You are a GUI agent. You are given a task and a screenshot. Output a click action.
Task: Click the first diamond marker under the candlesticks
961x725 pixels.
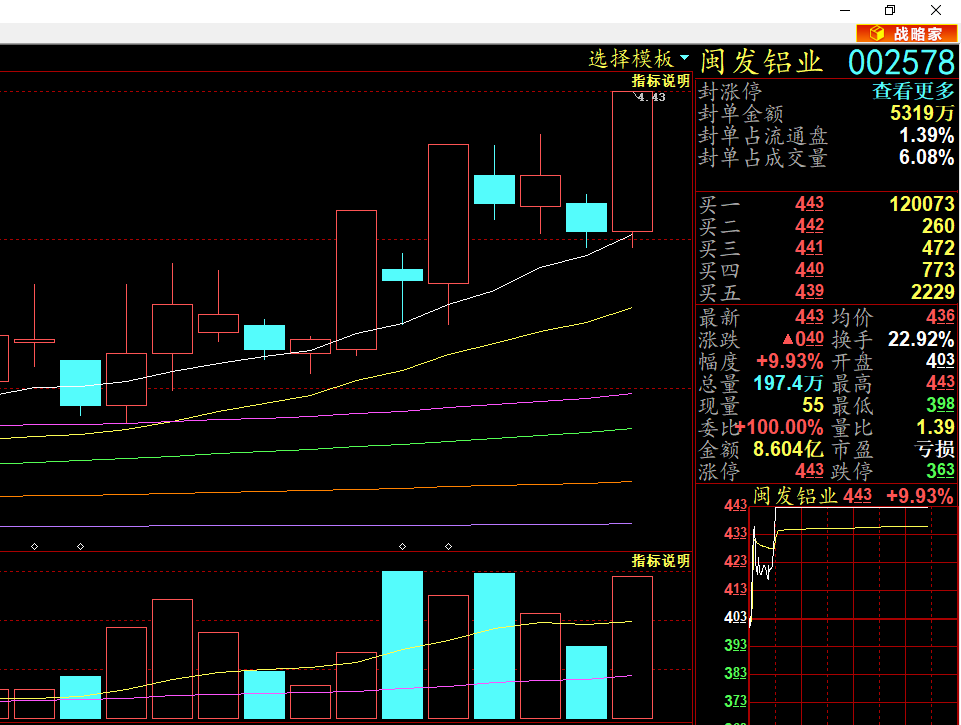(x=34, y=546)
